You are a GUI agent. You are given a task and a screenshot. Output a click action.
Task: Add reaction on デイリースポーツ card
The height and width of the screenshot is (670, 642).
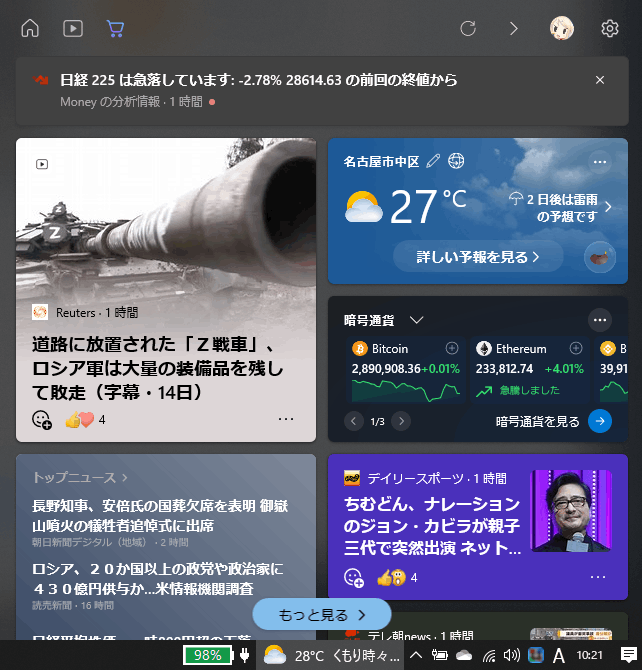(354, 578)
